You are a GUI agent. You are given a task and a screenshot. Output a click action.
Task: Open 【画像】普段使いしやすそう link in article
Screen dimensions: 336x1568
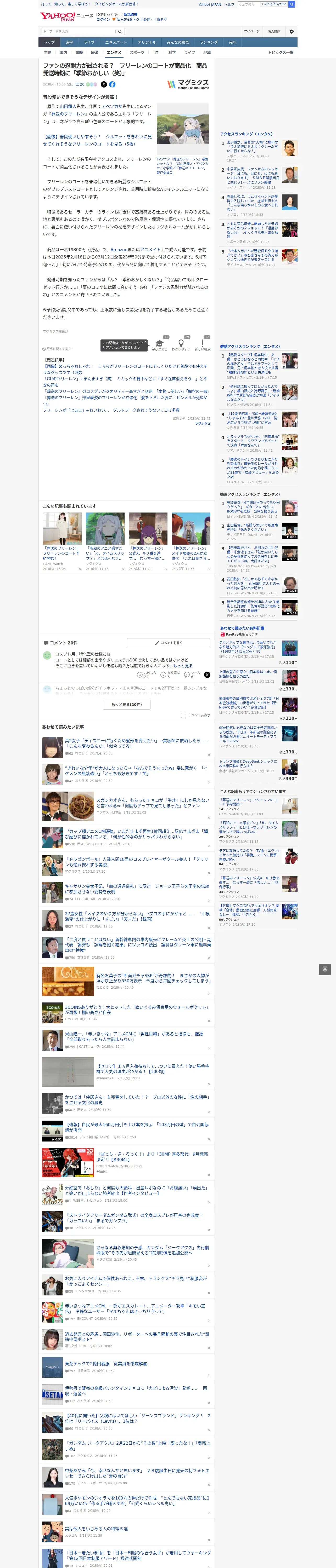(x=97, y=140)
